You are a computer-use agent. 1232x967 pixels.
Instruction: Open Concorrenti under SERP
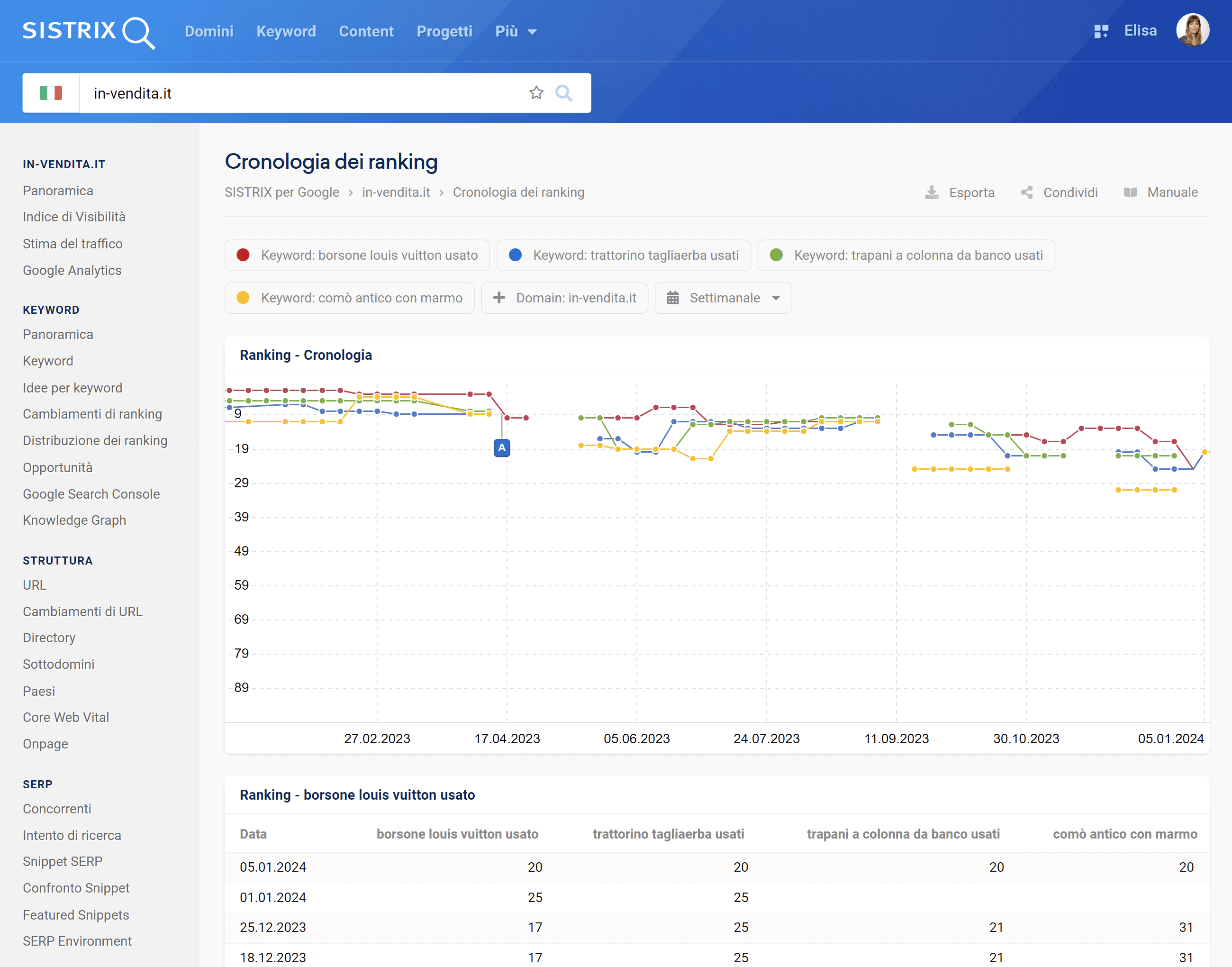(56, 809)
